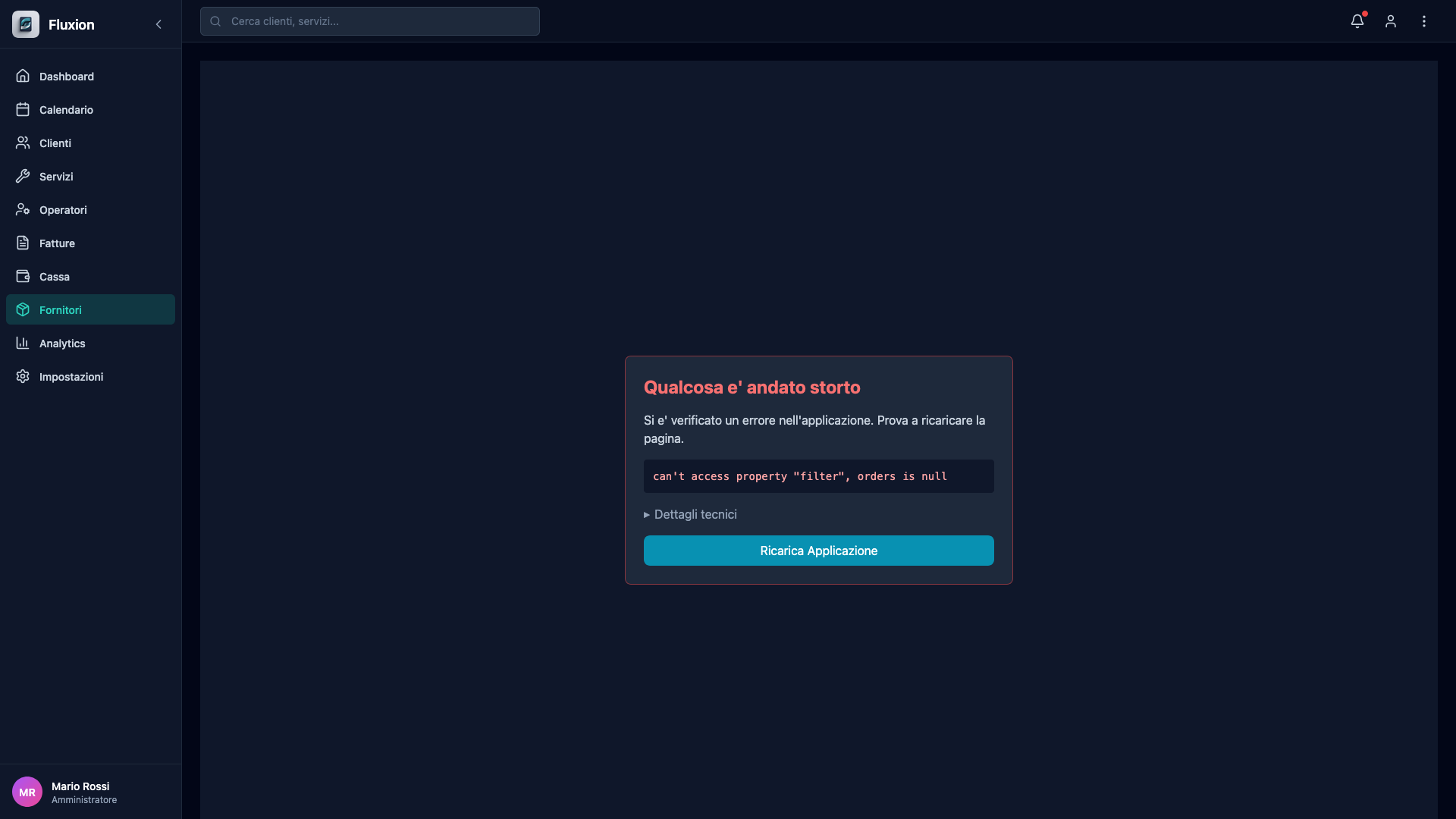Viewport: 1456px width, 819px height.
Task: Click the MR user avatar
Action: [x=27, y=792]
